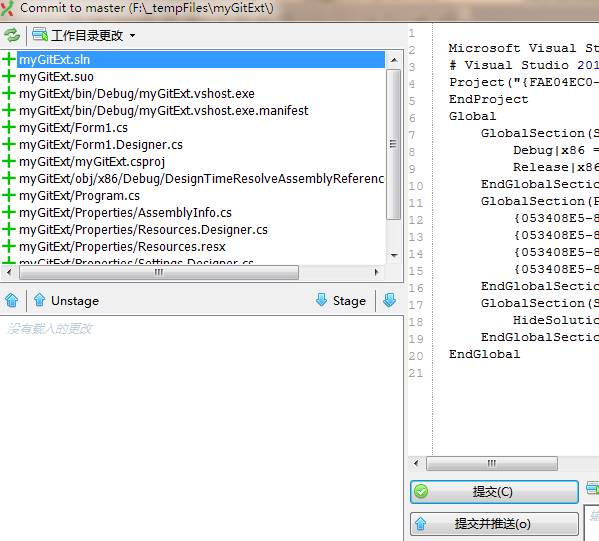Click 'EndProject' line in diff viewer
599x541 pixels.
(489, 99)
